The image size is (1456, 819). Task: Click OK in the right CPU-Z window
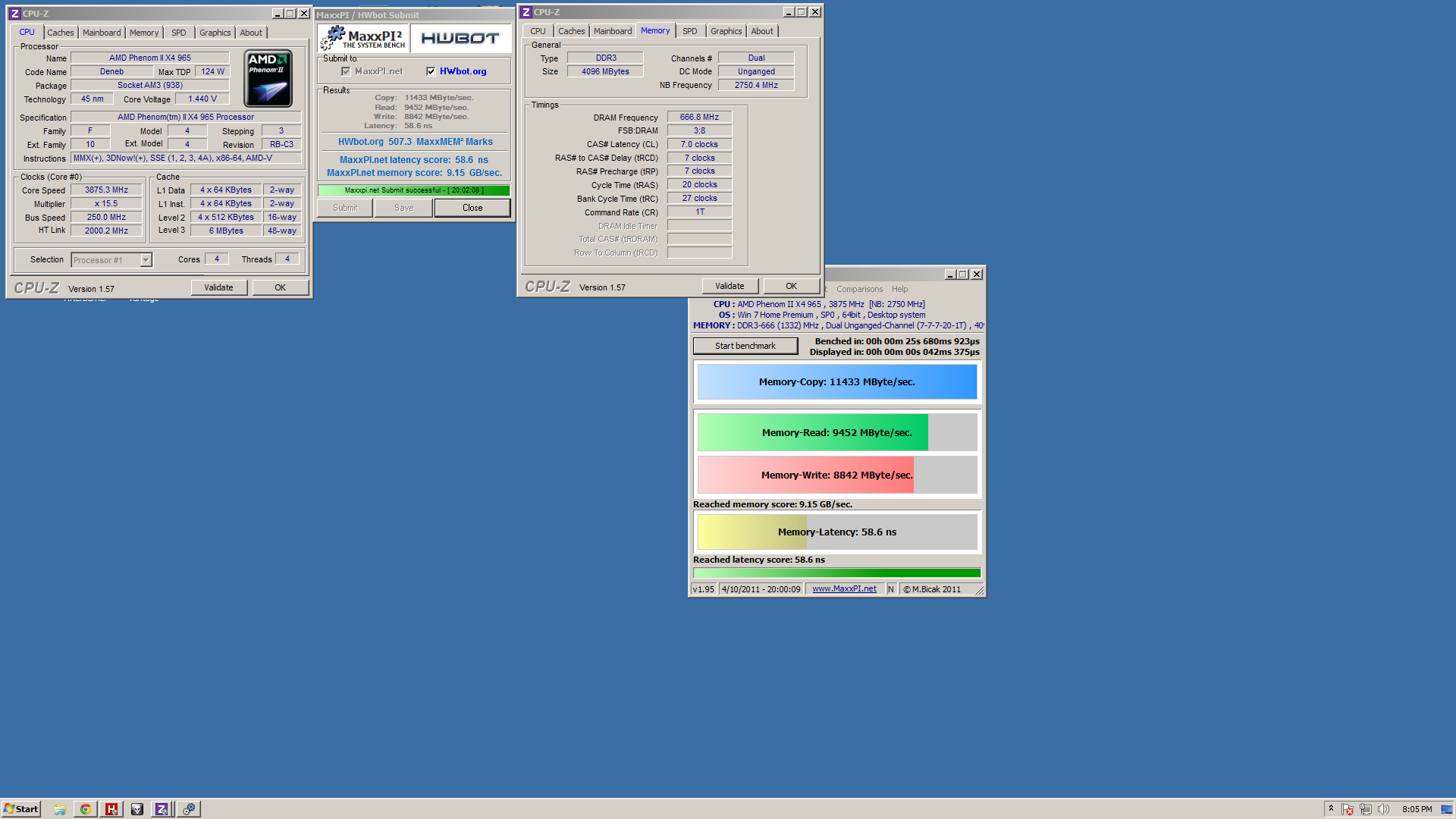point(791,286)
